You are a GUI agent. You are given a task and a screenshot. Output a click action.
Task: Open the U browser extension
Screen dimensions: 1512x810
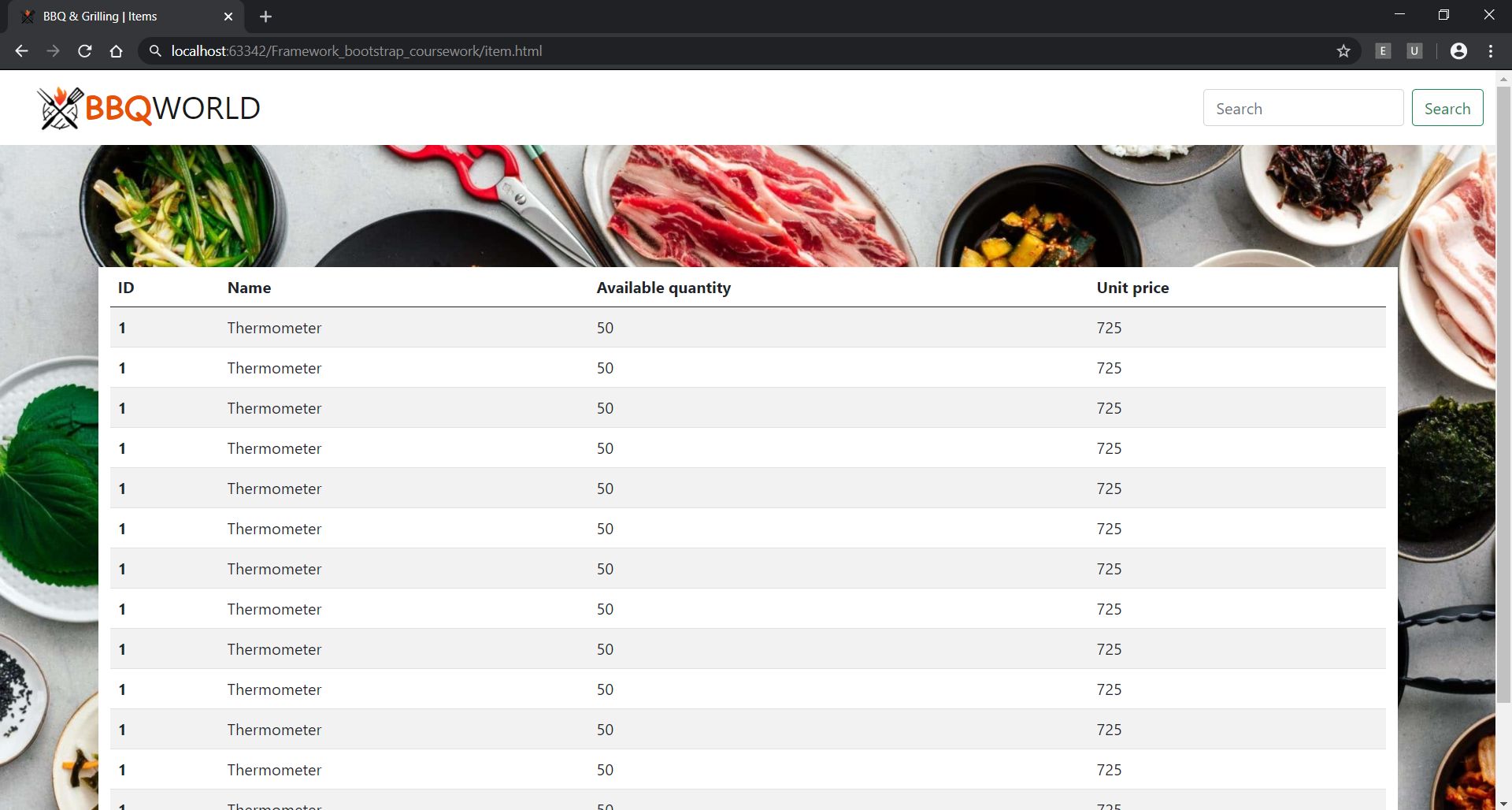[x=1414, y=50]
